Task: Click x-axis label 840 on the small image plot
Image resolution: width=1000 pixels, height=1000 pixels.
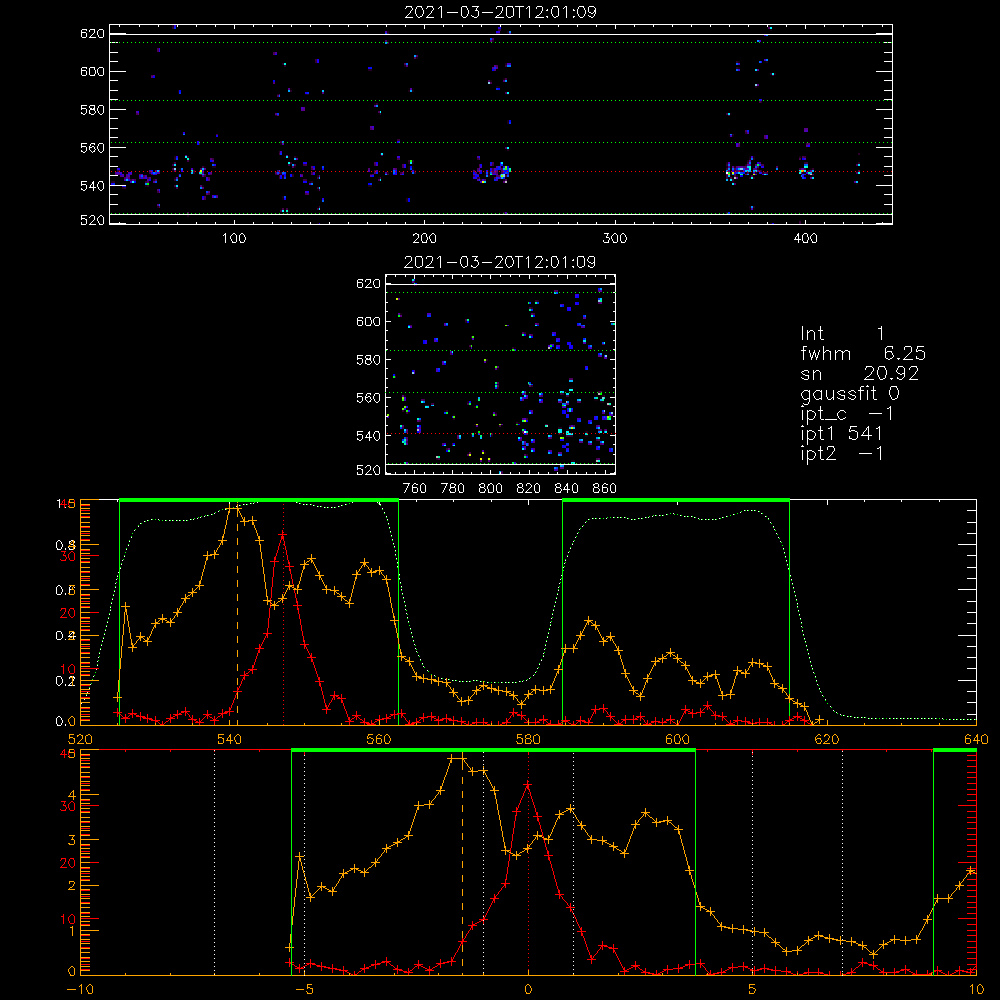Action: tap(566, 489)
